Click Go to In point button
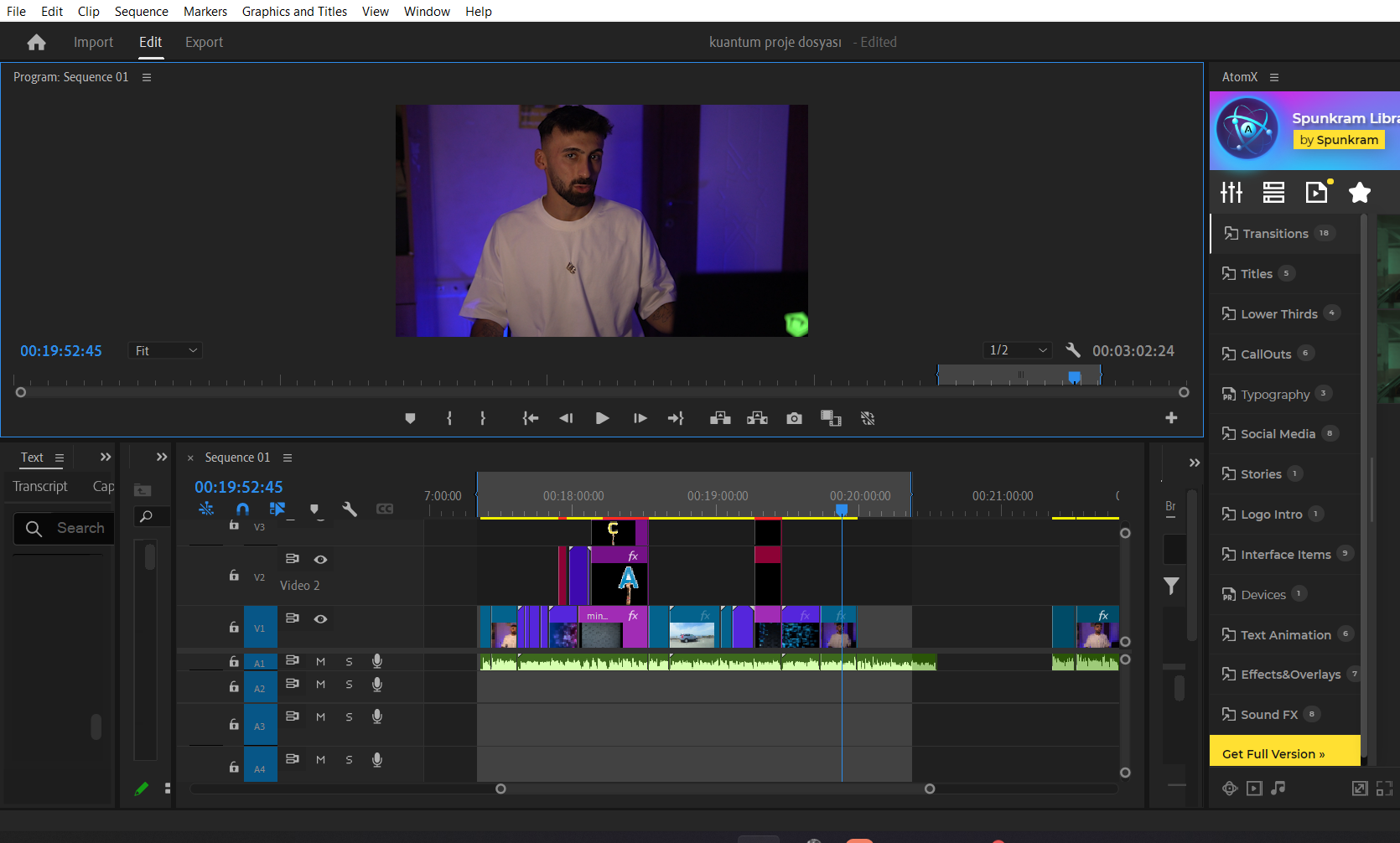The width and height of the screenshot is (1400, 843). 531,418
